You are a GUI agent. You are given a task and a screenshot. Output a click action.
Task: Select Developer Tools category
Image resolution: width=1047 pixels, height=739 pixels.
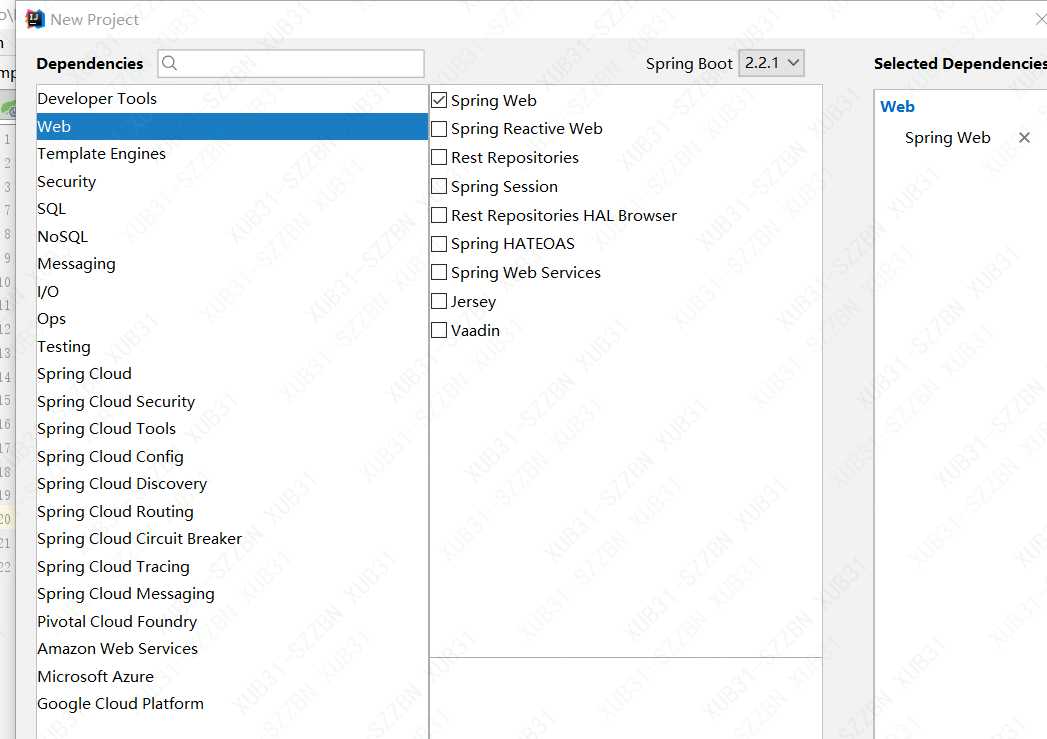coord(232,99)
